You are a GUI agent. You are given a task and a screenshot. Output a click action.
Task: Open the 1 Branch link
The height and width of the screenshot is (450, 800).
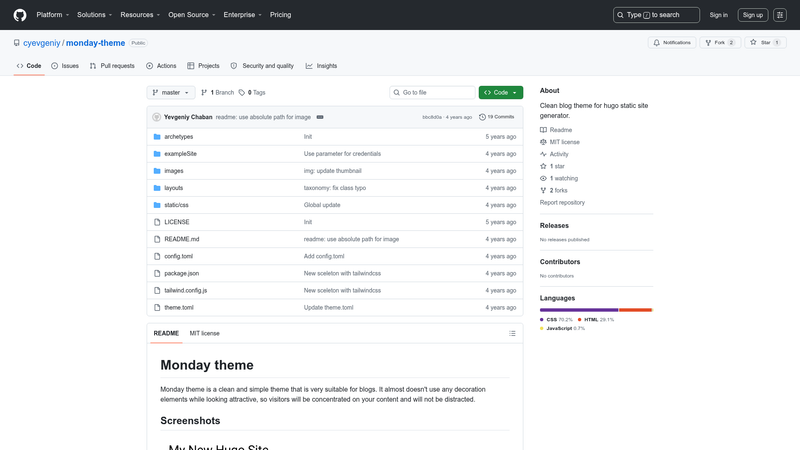(x=217, y=92)
